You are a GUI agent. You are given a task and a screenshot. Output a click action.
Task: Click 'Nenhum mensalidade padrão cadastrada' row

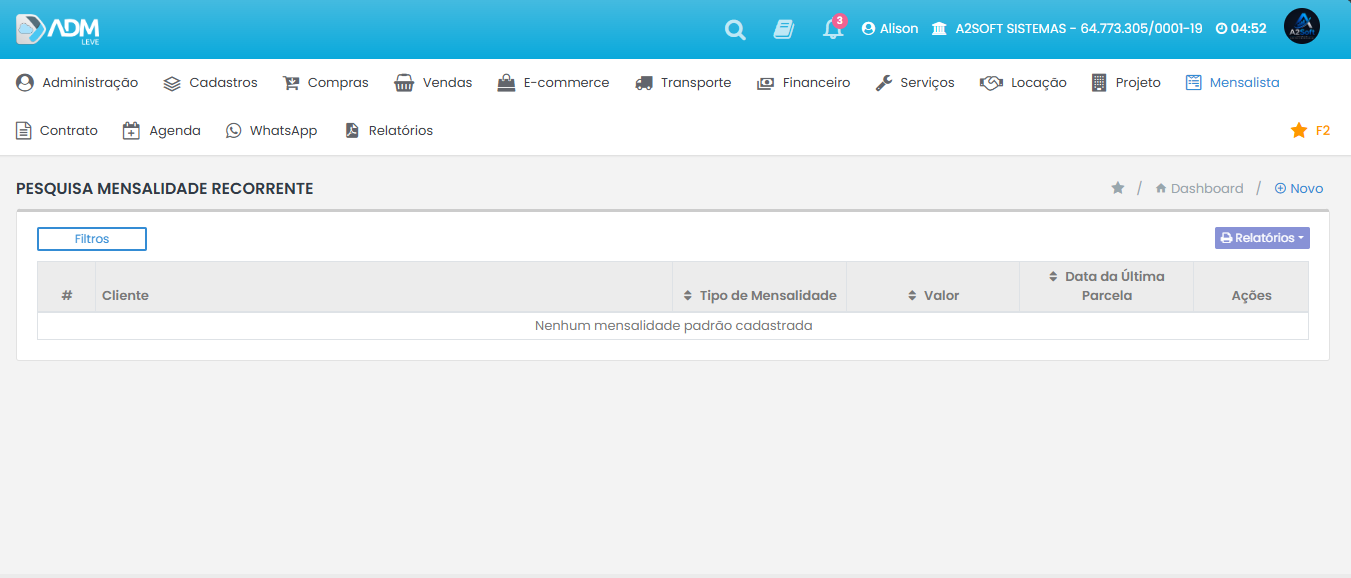click(x=673, y=326)
